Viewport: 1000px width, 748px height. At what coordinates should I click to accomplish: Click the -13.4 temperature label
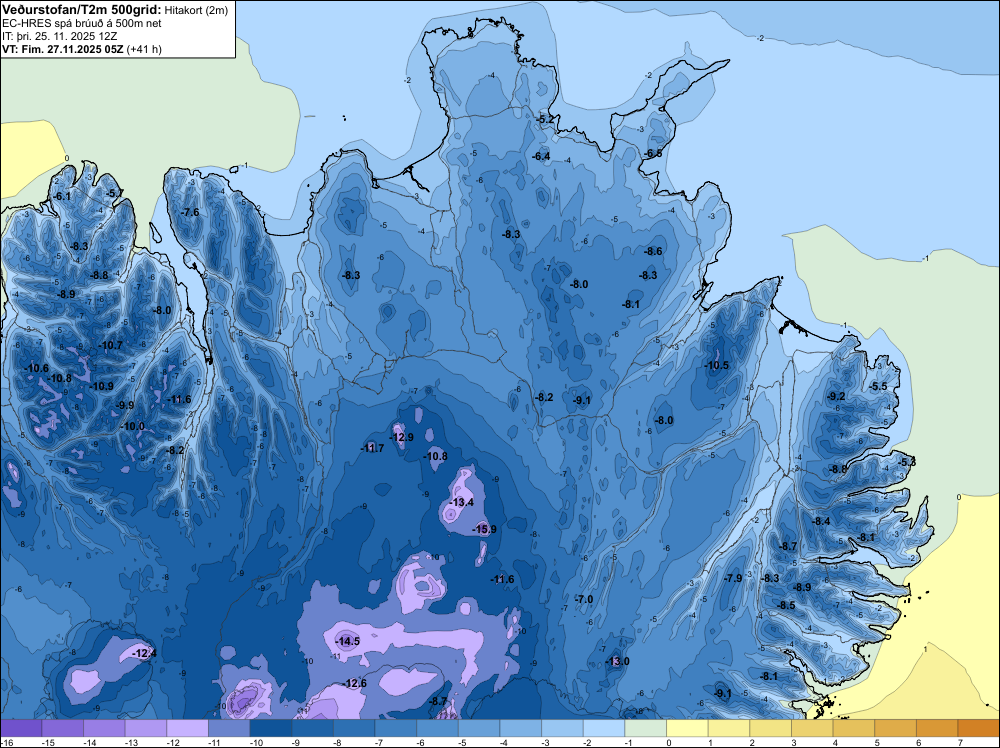coord(461,502)
